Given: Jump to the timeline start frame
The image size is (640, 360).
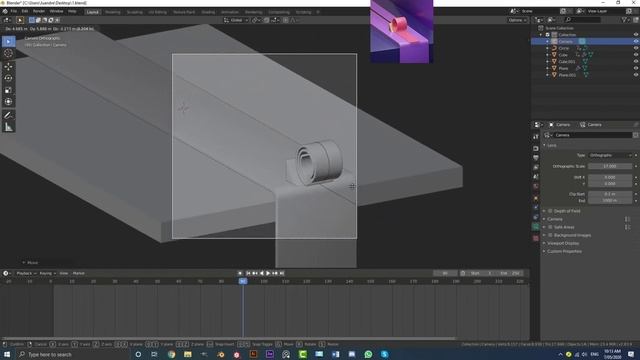Looking at the screenshot, I should click(x=248, y=273).
